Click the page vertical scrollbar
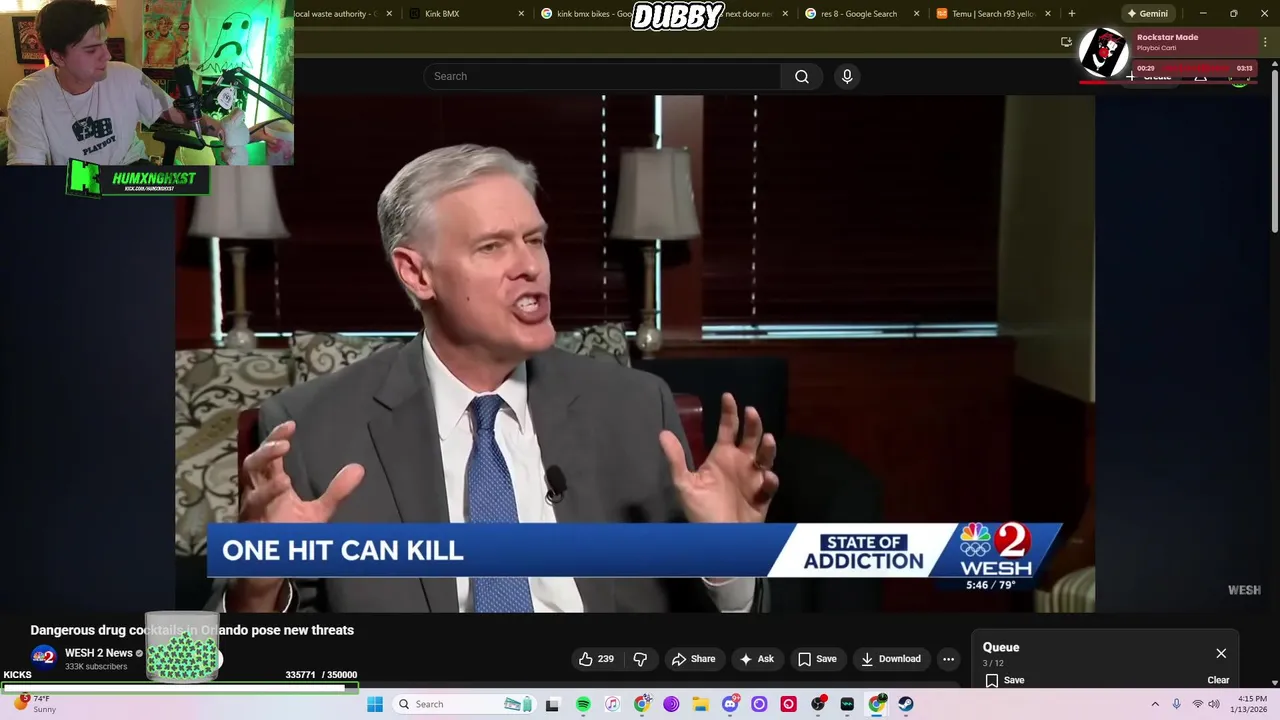This screenshot has width=1280, height=720. tap(1274, 150)
